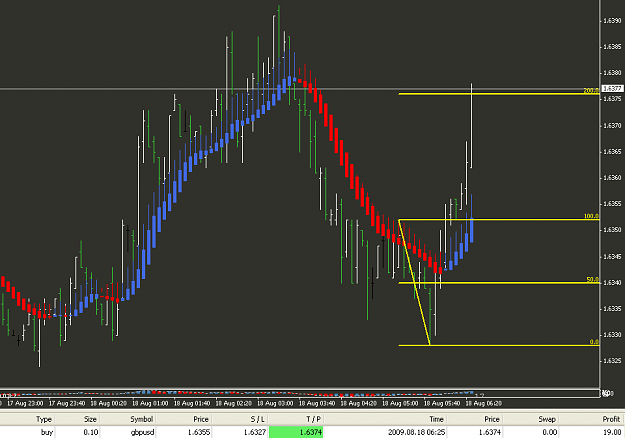
Task: Click the 18 Aug 01:40 time label
Action: pyautogui.click(x=192, y=403)
